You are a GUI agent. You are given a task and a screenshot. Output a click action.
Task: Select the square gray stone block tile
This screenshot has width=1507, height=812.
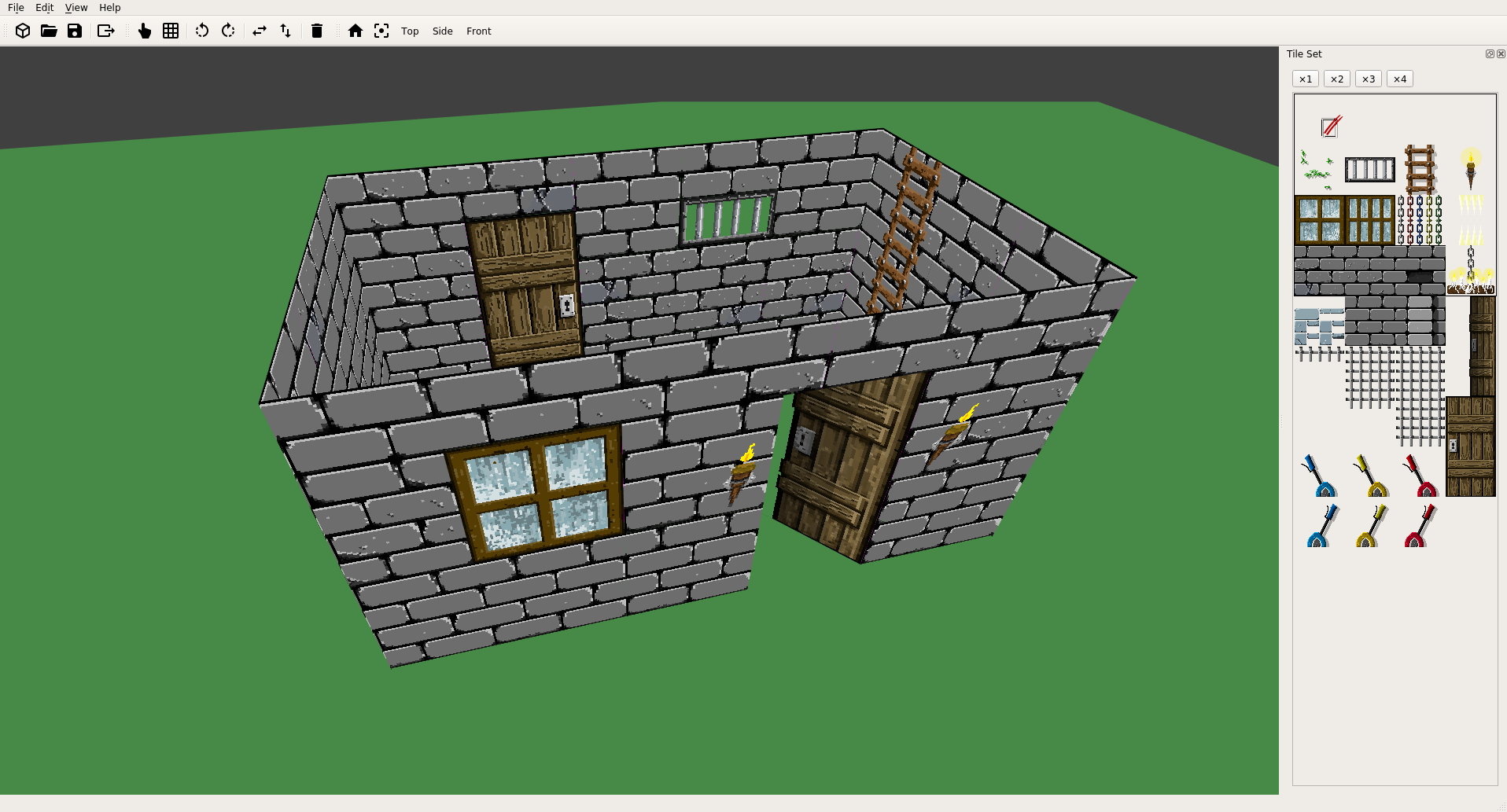(1395, 321)
